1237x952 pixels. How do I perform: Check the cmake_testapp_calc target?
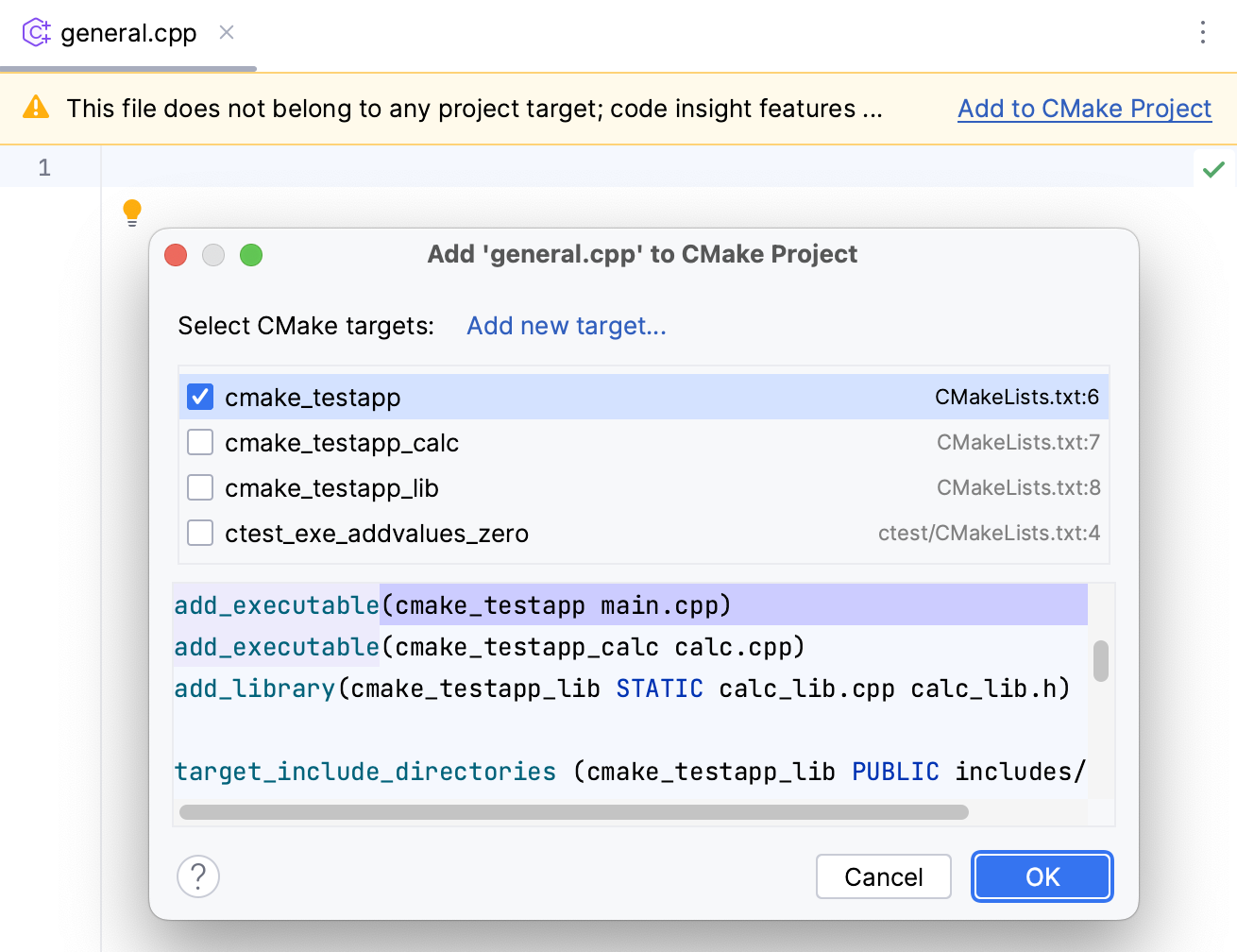click(x=199, y=442)
